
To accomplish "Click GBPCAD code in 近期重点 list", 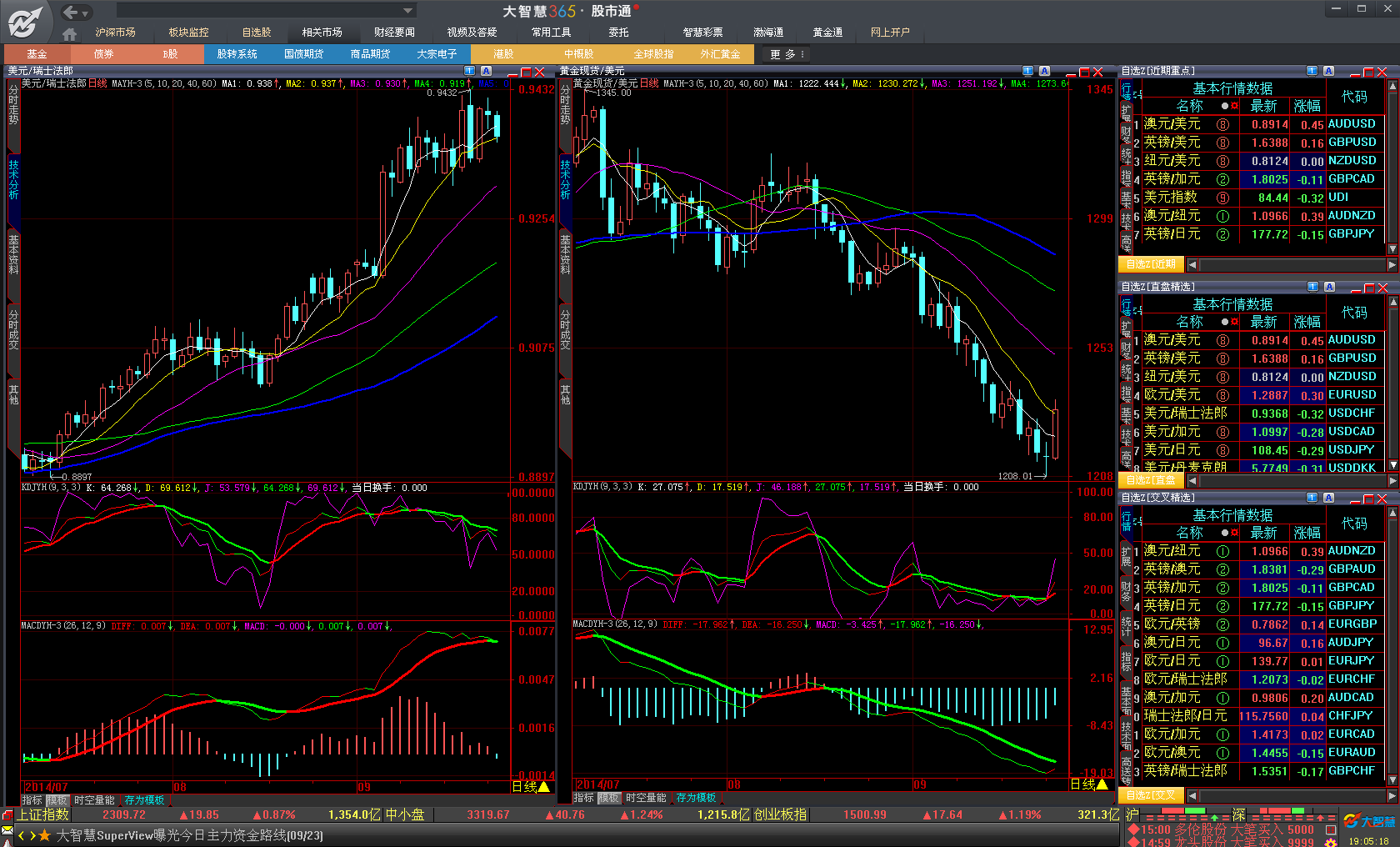I will pyautogui.click(x=1352, y=179).
